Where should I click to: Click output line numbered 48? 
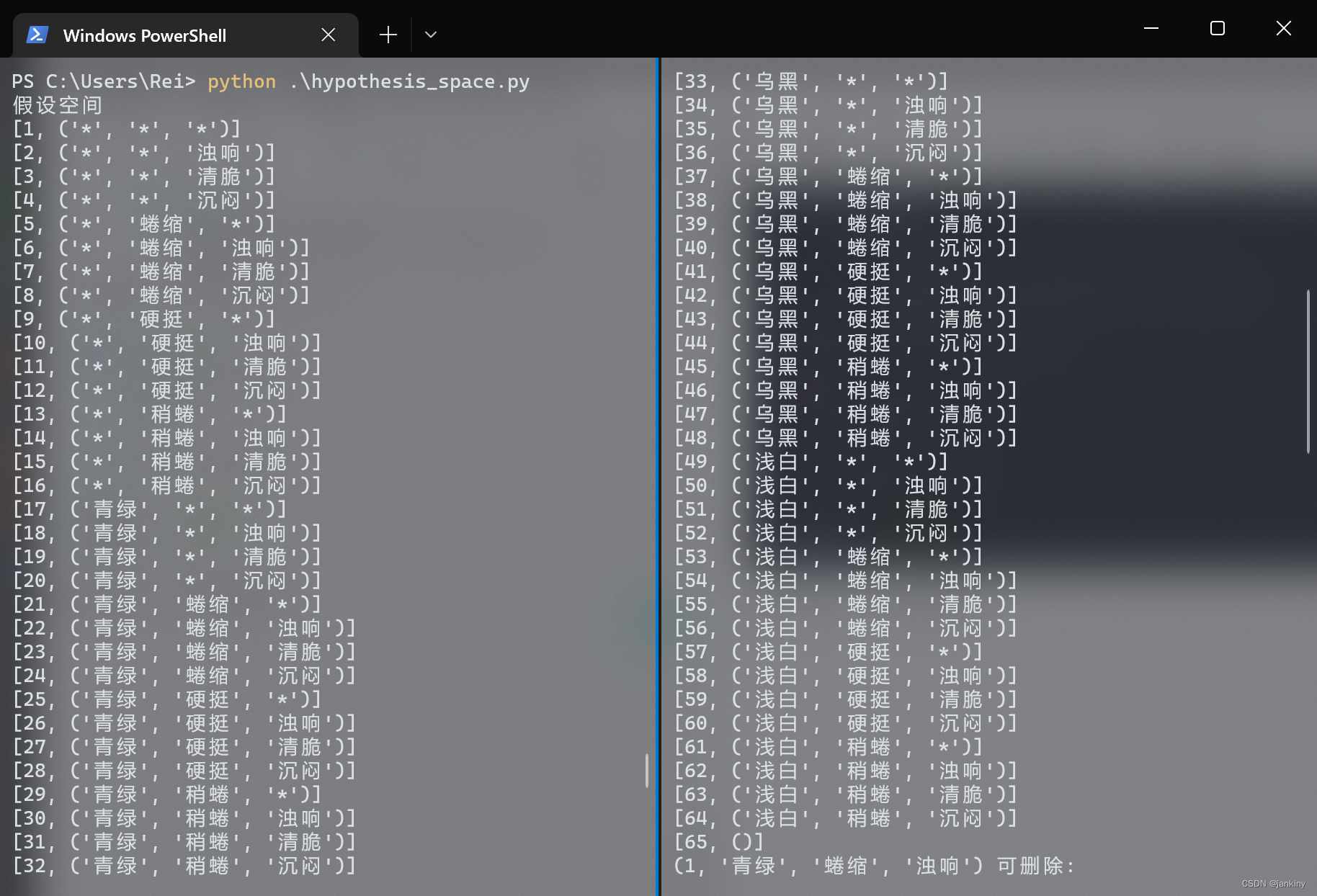click(846, 438)
